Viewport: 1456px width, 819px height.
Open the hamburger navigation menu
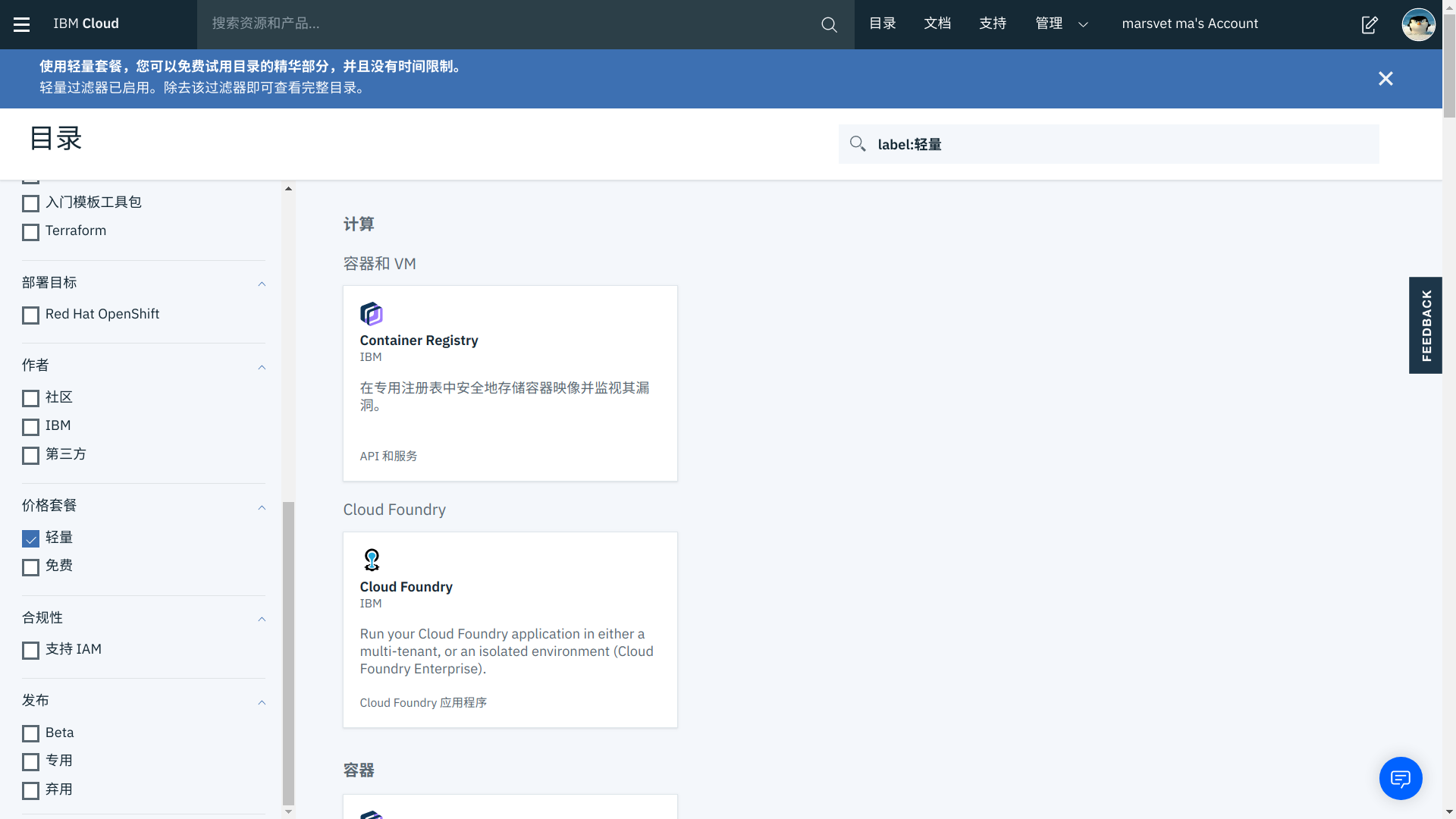coord(22,24)
